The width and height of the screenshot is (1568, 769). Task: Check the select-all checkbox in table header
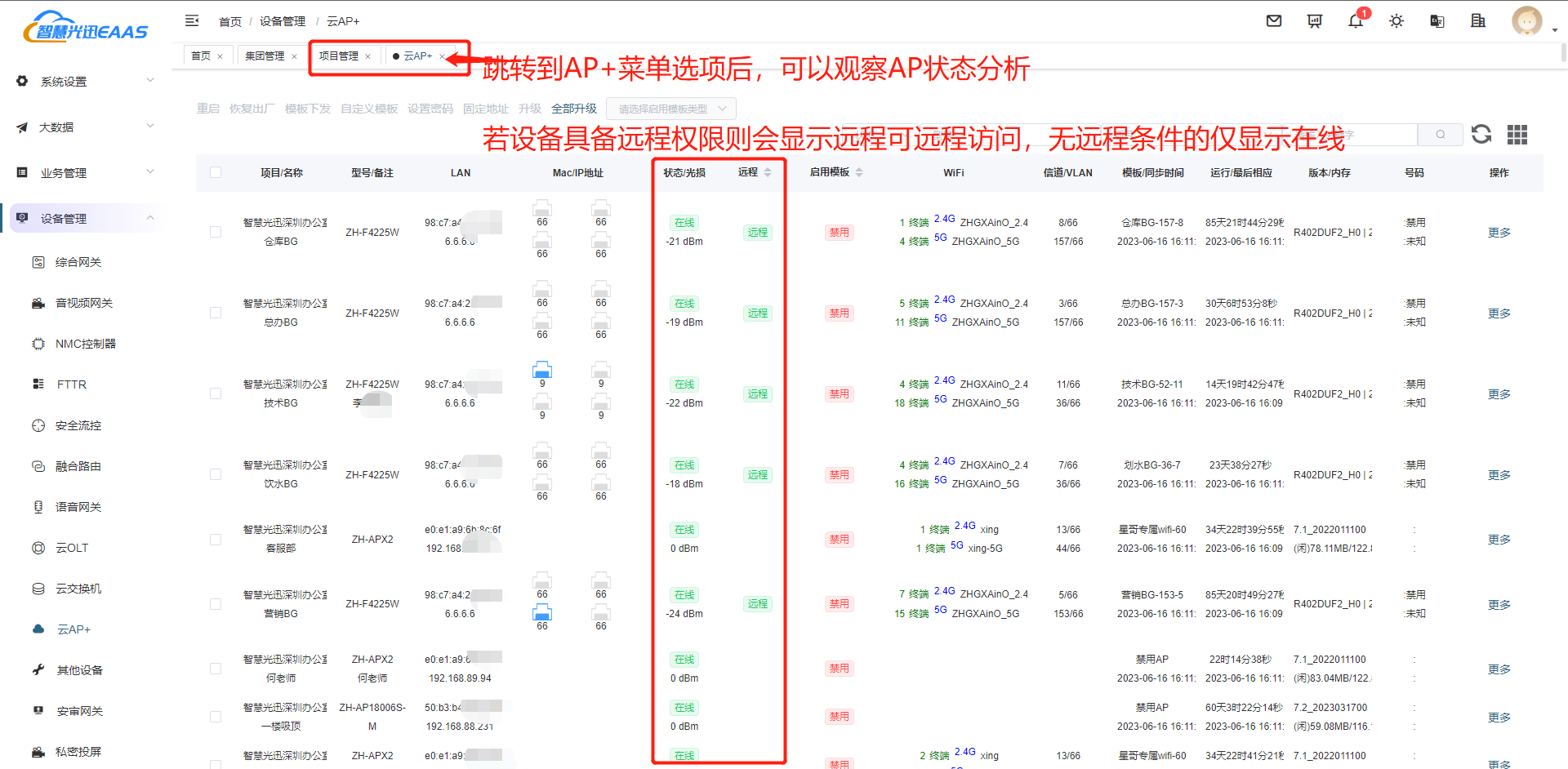216,172
